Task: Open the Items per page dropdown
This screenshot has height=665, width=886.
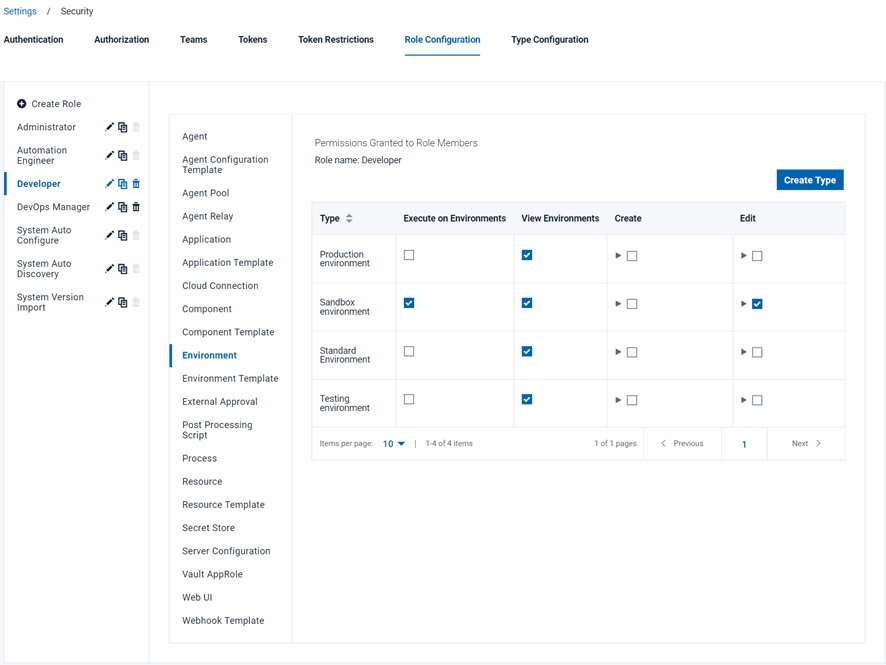Action: click(394, 444)
